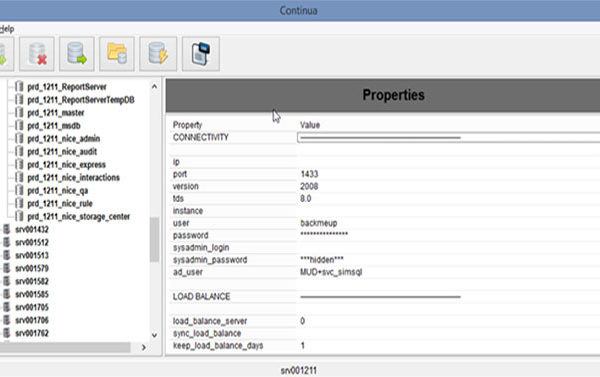
Task: Click the document copy toolbar icon
Action: [x=201, y=54]
